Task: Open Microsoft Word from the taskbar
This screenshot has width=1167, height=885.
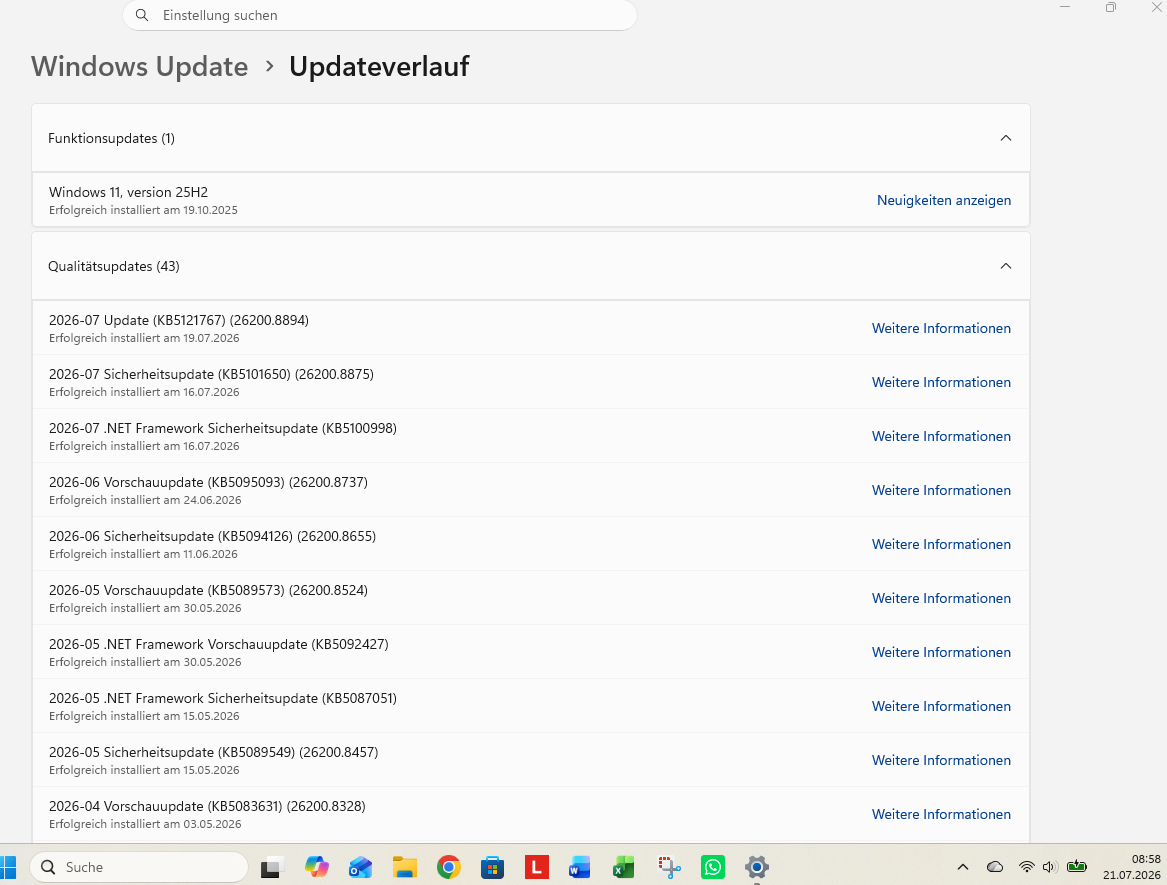Action: tap(580, 867)
